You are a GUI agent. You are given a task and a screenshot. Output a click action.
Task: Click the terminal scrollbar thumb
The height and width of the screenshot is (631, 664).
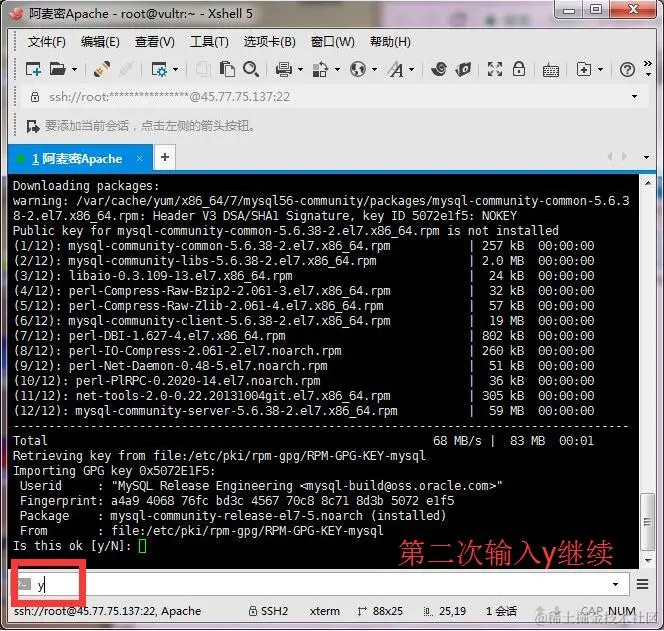(x=647, y=522)
